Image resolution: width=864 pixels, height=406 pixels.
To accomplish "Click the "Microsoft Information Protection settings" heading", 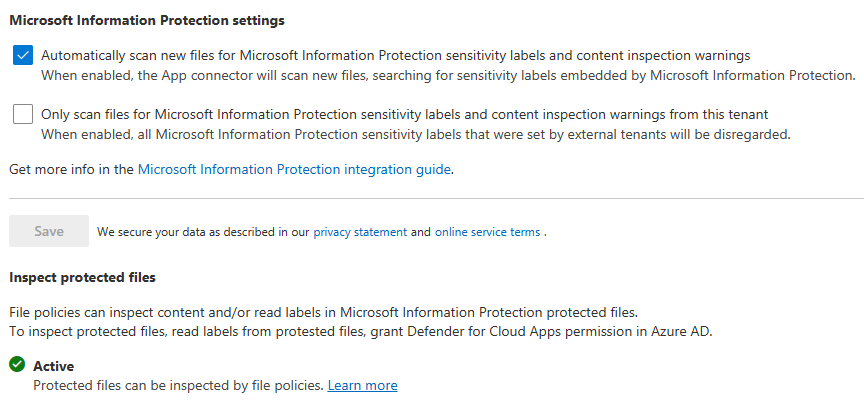I will coord(146,20).
